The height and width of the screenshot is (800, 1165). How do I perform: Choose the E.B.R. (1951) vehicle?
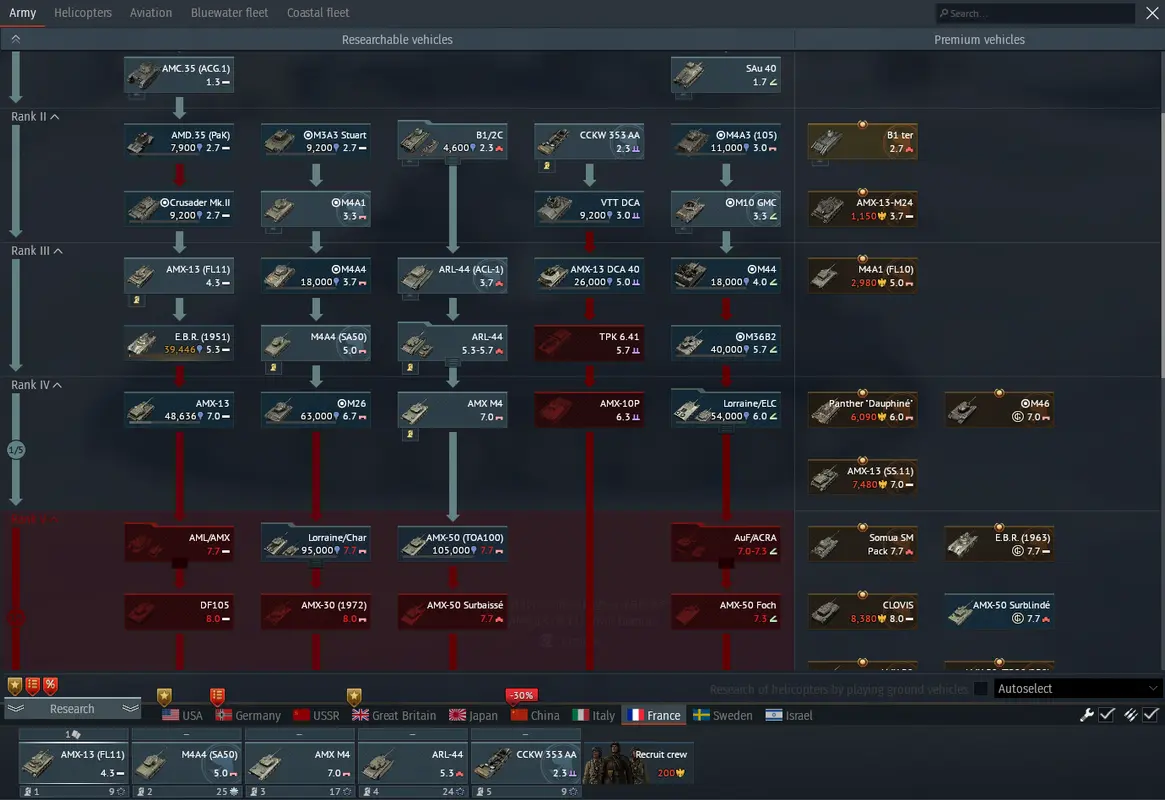pyautogui.click(x=179, y=343)
